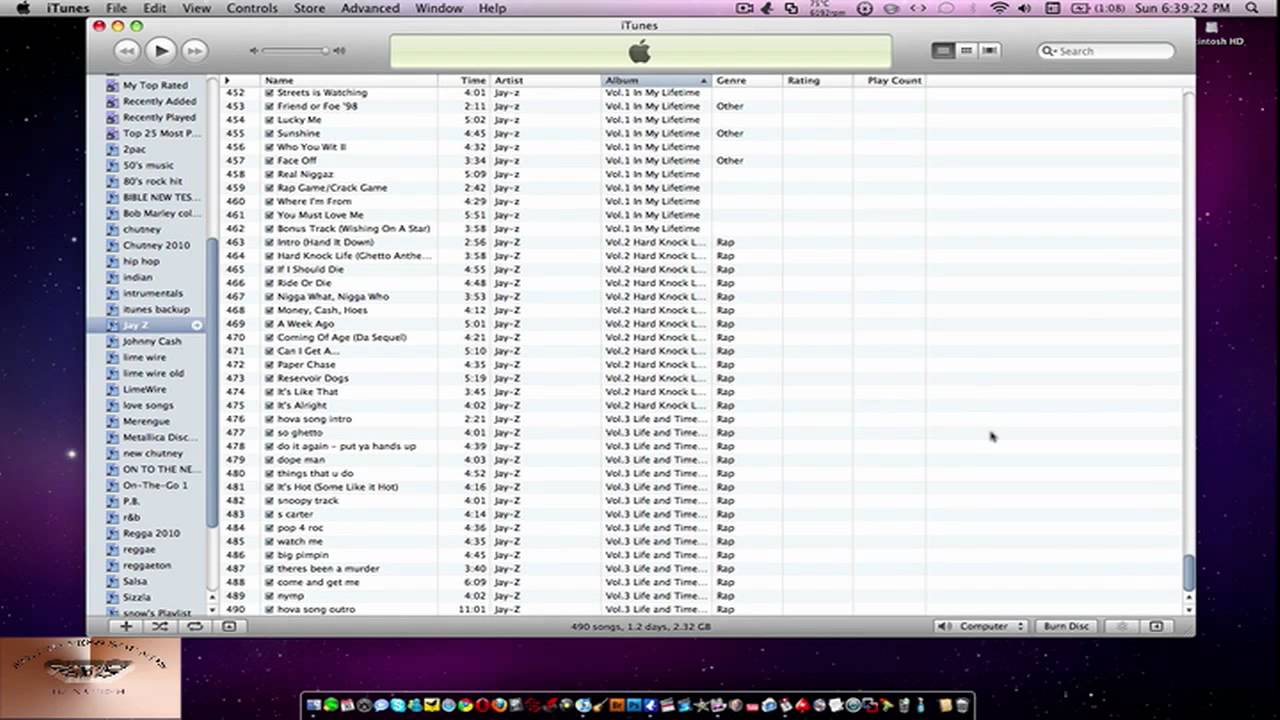Screen dimensions: 1280x720
Task: Click the Genius gear button at bottom right
Action: coord(1122,626)
